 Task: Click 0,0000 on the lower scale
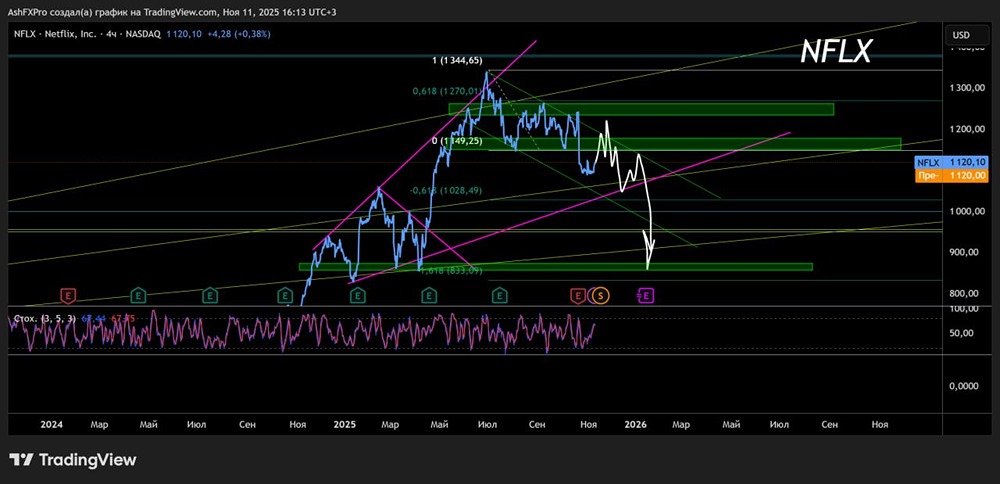(x=962, y=386)
